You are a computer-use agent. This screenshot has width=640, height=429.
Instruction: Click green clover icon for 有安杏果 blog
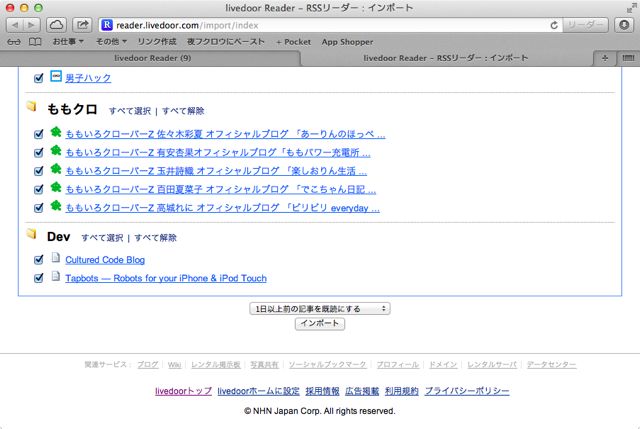coord(56,150)
